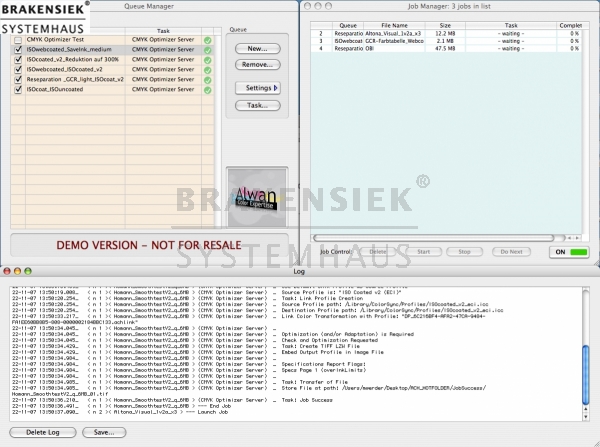The image size is (600, 447).
Task: Click green status icon of ISOwebcoated_ISOcoated_v2
Action: (207, 70)
